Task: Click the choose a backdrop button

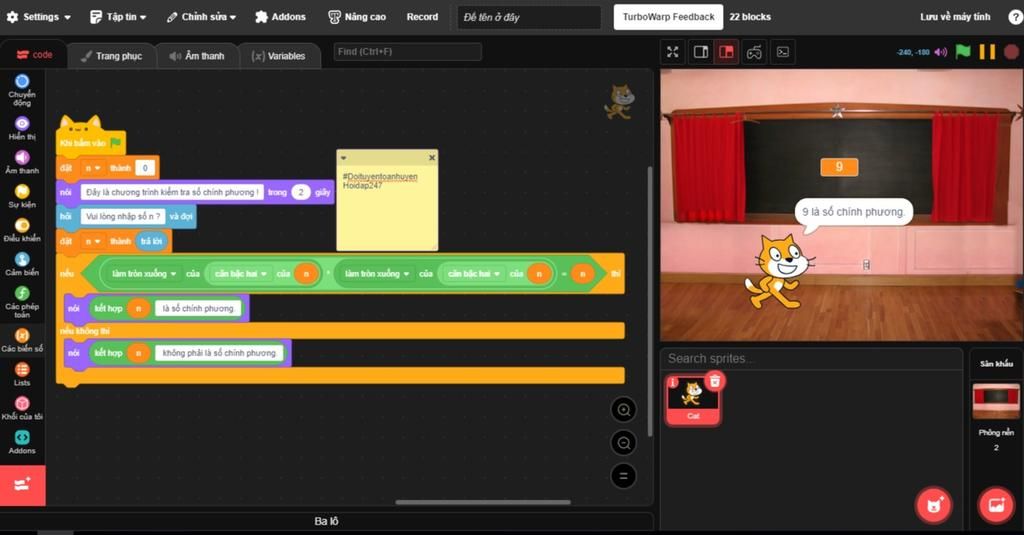Action: pyautogui.click(x=996, y=505)
